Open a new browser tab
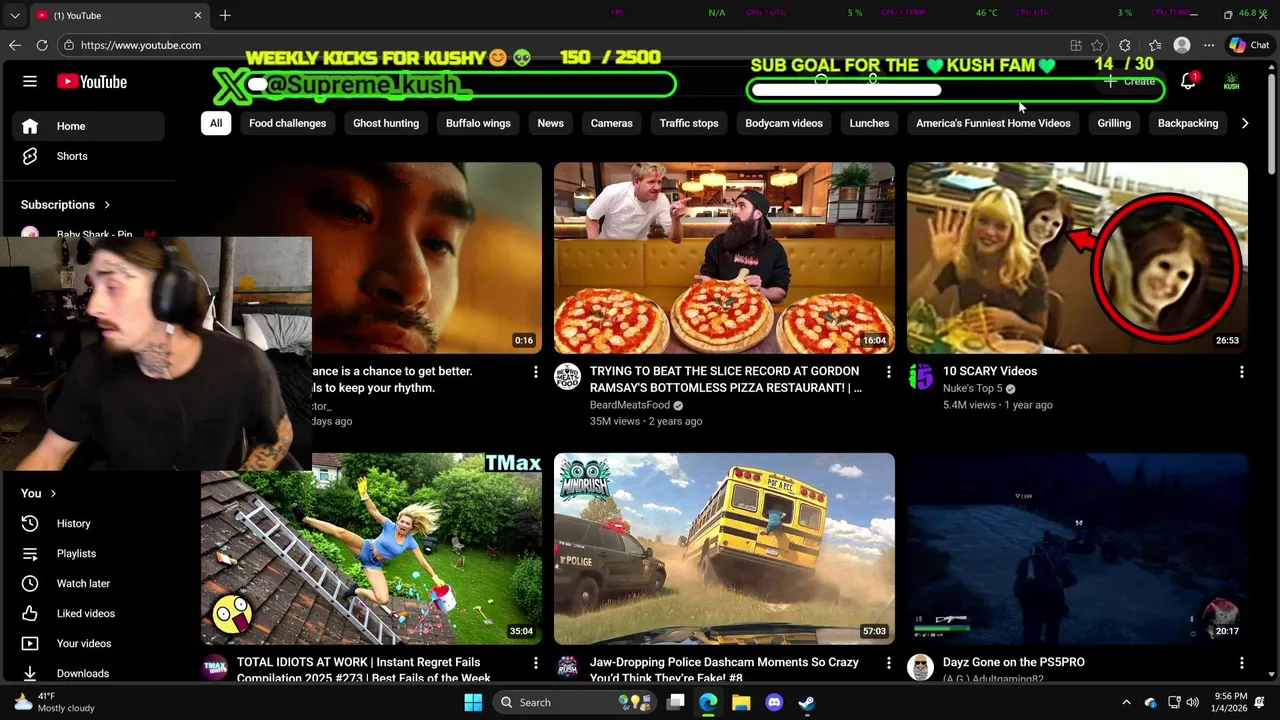 click(x=225, y=15)
